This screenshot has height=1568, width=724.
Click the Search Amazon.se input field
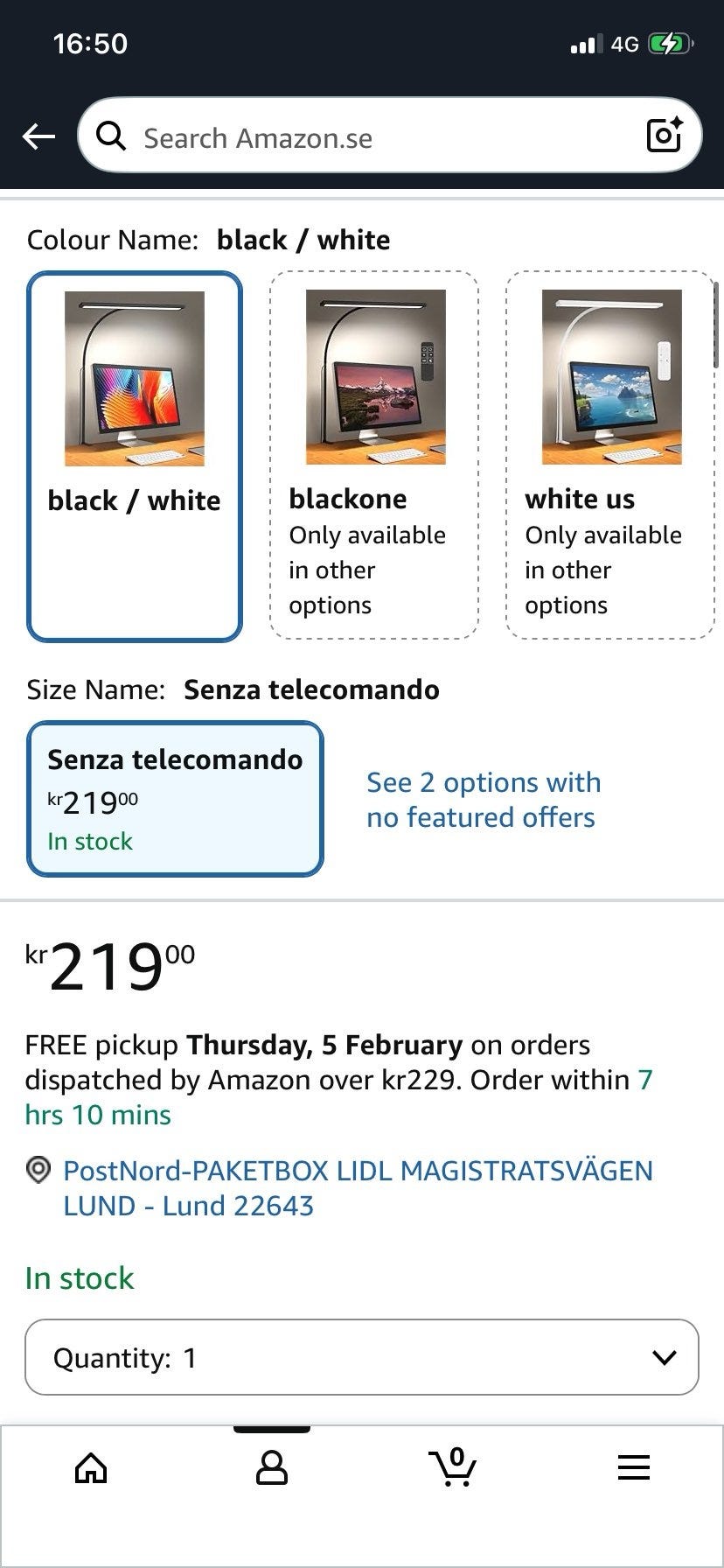(385, 137)
